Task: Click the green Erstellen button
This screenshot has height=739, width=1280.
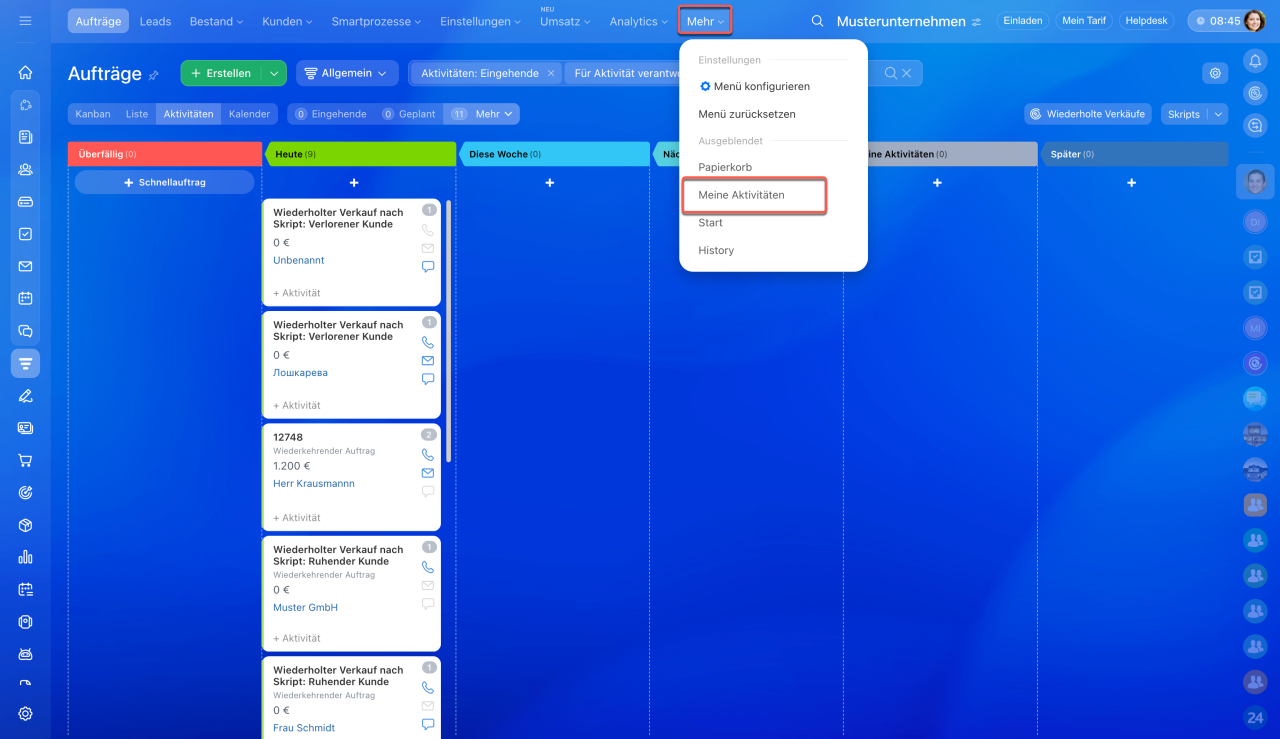Action: coord(221,73)
